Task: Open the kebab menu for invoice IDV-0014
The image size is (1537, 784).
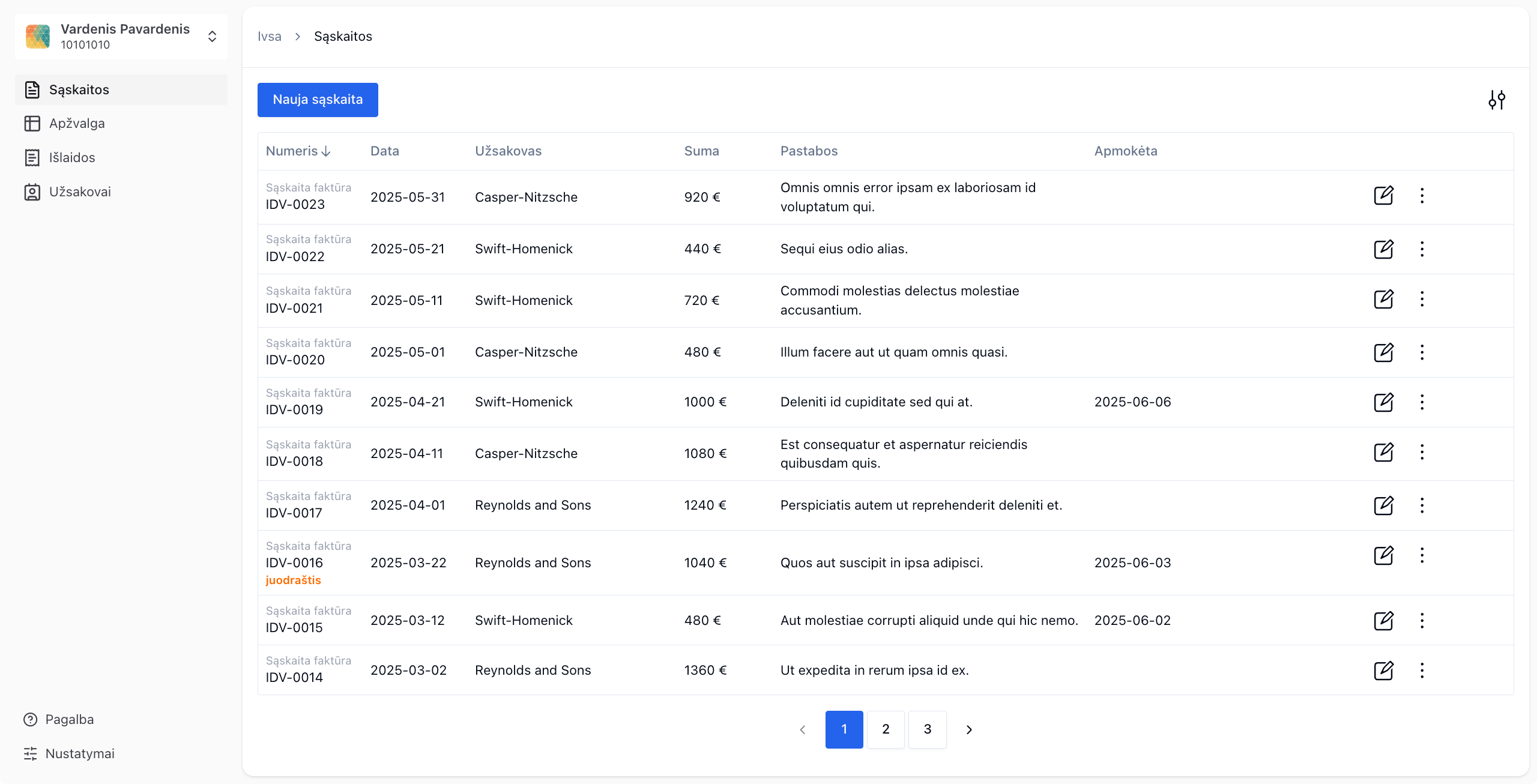Action: [1422, 671]
